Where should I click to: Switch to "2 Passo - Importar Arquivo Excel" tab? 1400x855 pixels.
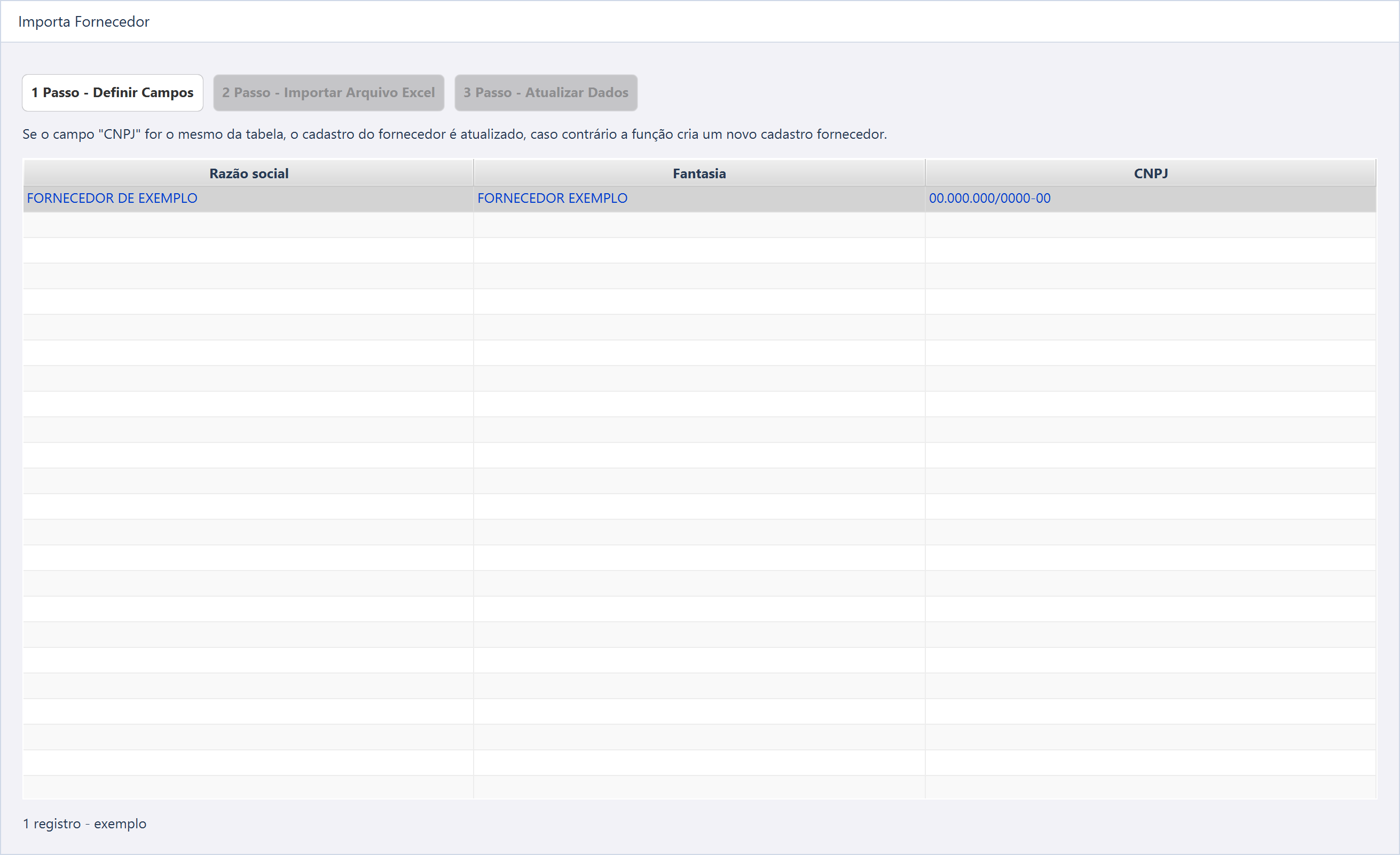328,93
